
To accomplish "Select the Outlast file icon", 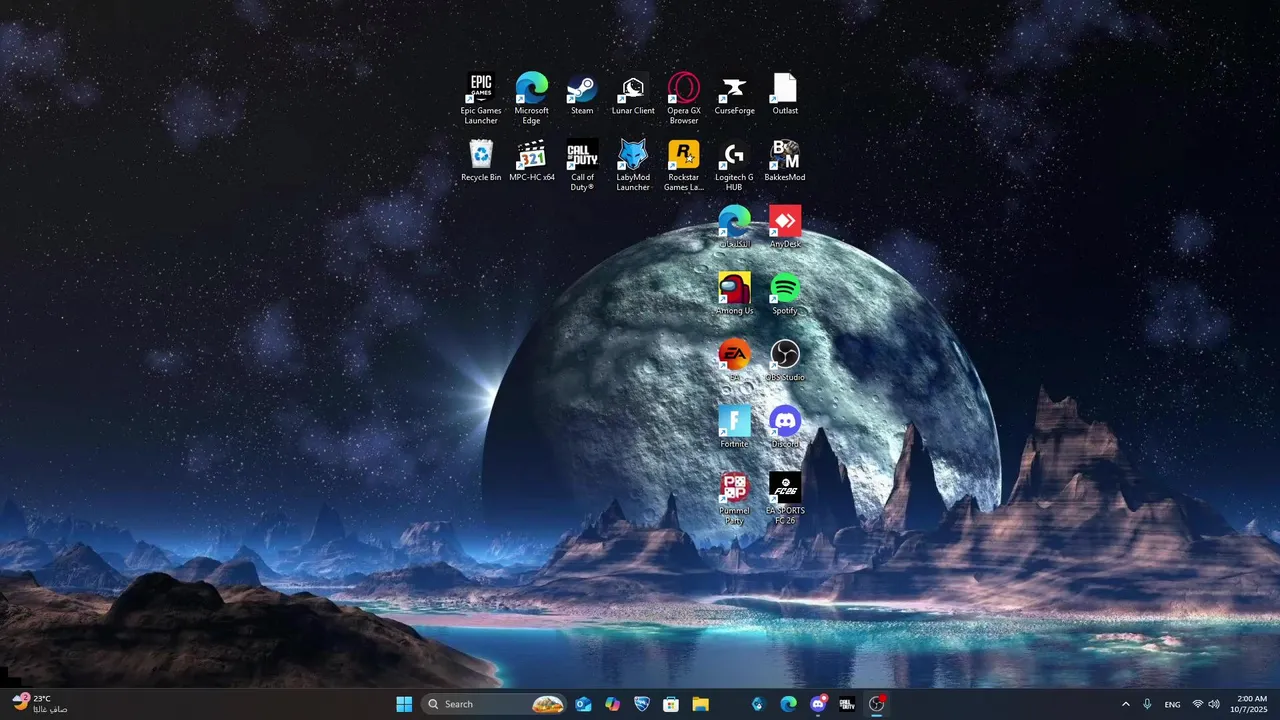I will pos(785,94).
